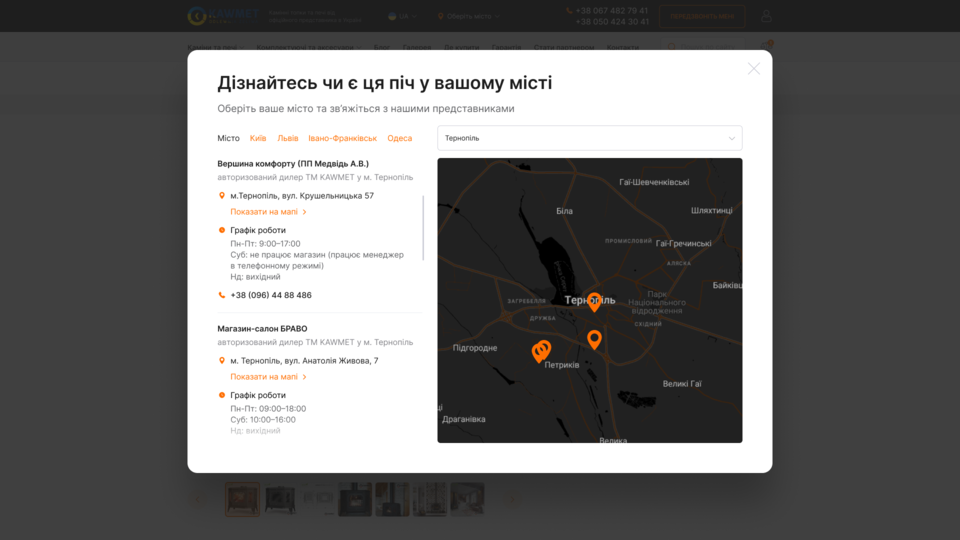This screenshot has height=540, width=960.
Task: Click the KAWMET logo in header
Action: coord(223,16)
